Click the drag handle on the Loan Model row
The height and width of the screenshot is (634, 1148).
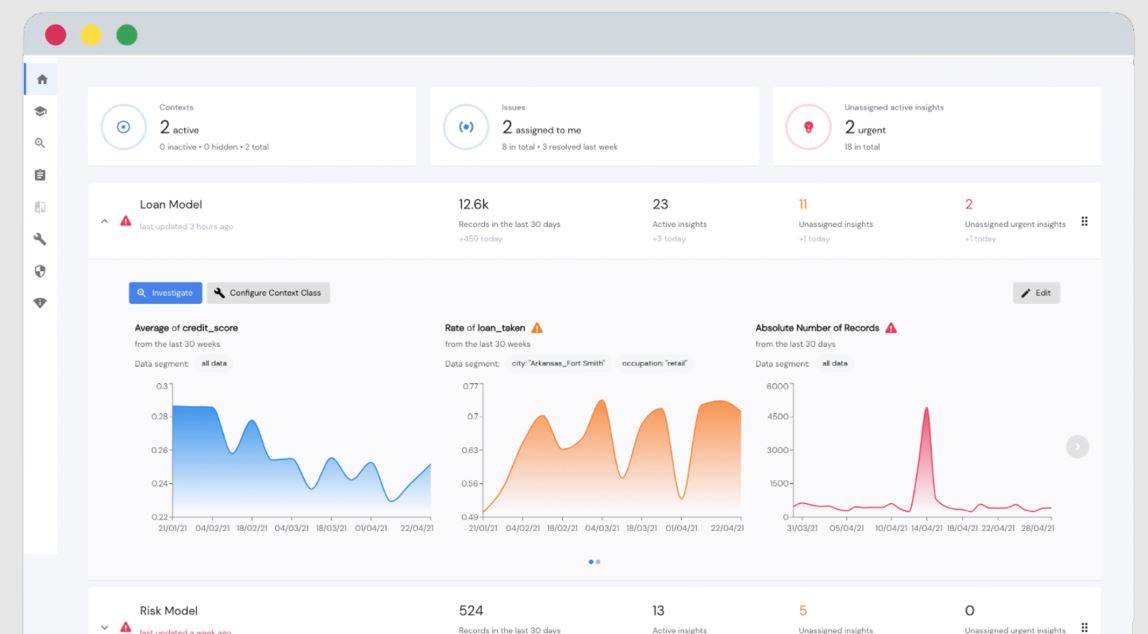pos(1084,222)
